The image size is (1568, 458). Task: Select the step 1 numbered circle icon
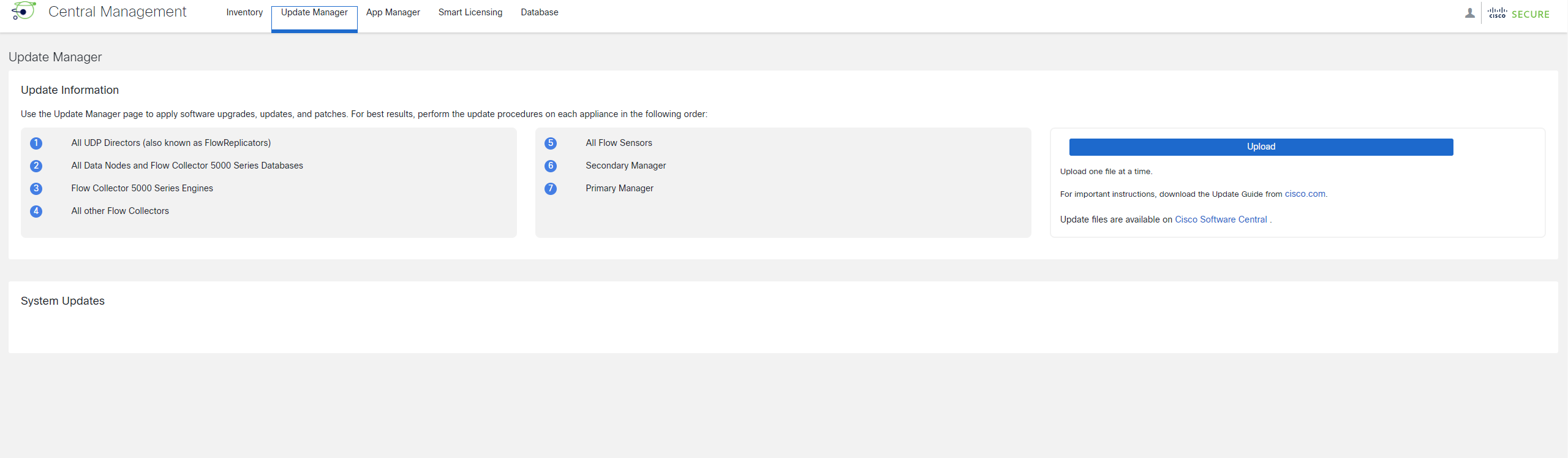point(36,143)
